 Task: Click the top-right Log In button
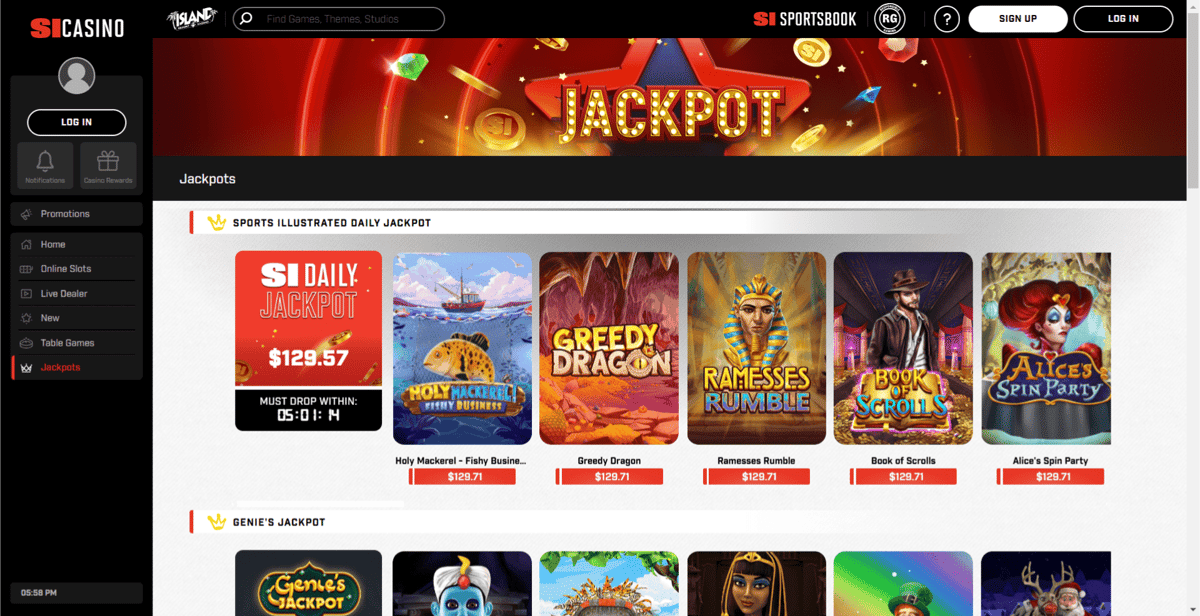pyautogui.click(x=1123, y=19)
